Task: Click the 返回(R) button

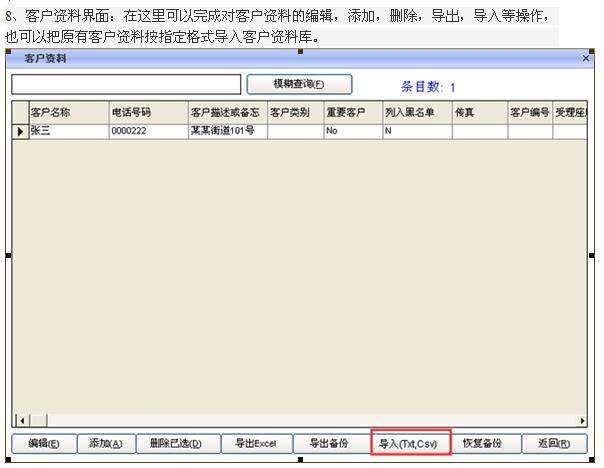Action: click(x=555, y=443)
